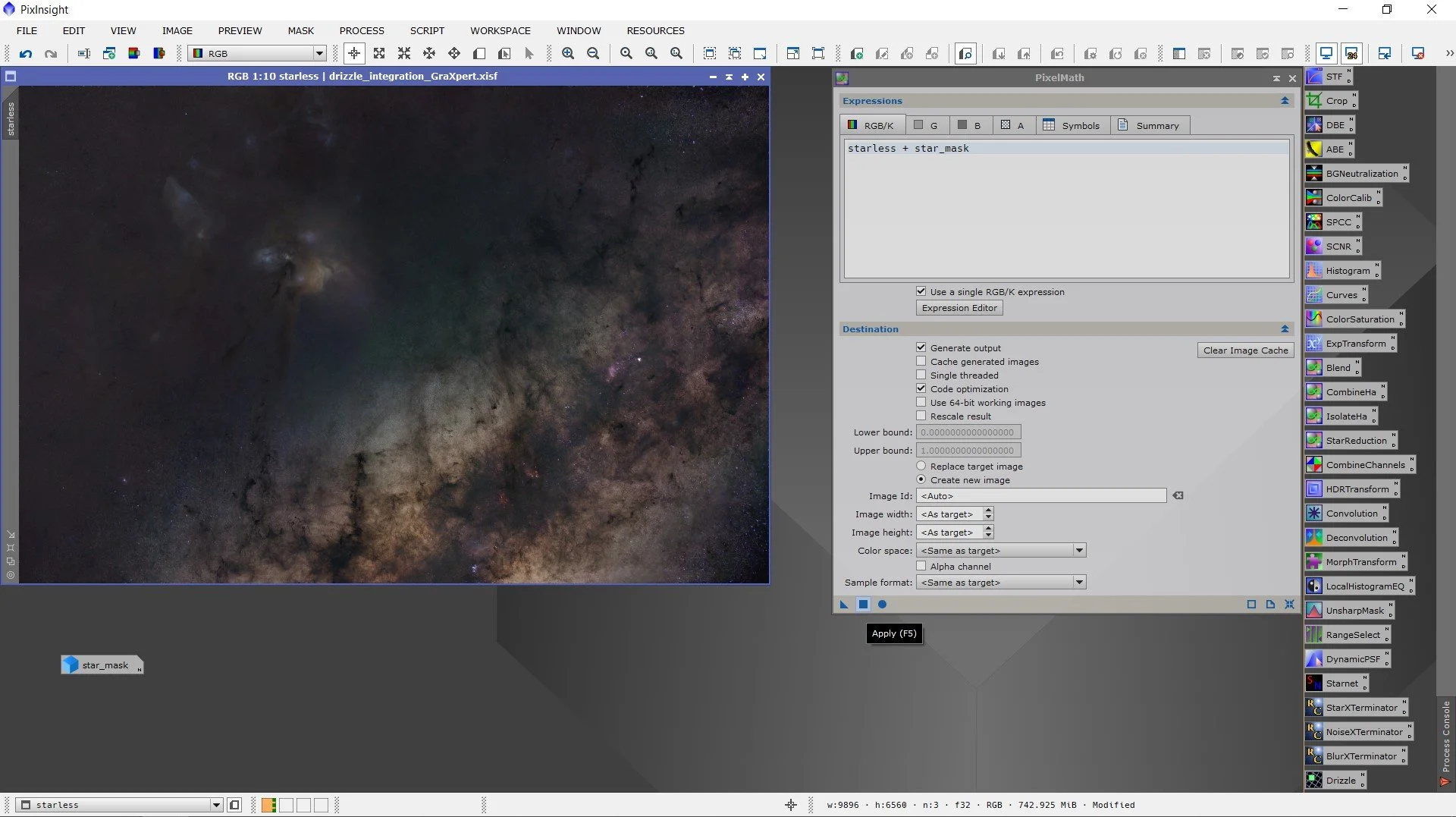Image resolution: width=1456 pixels, height=817 pixels.
Task: Open the Color space dropdown
Action: click(1001, 551)
